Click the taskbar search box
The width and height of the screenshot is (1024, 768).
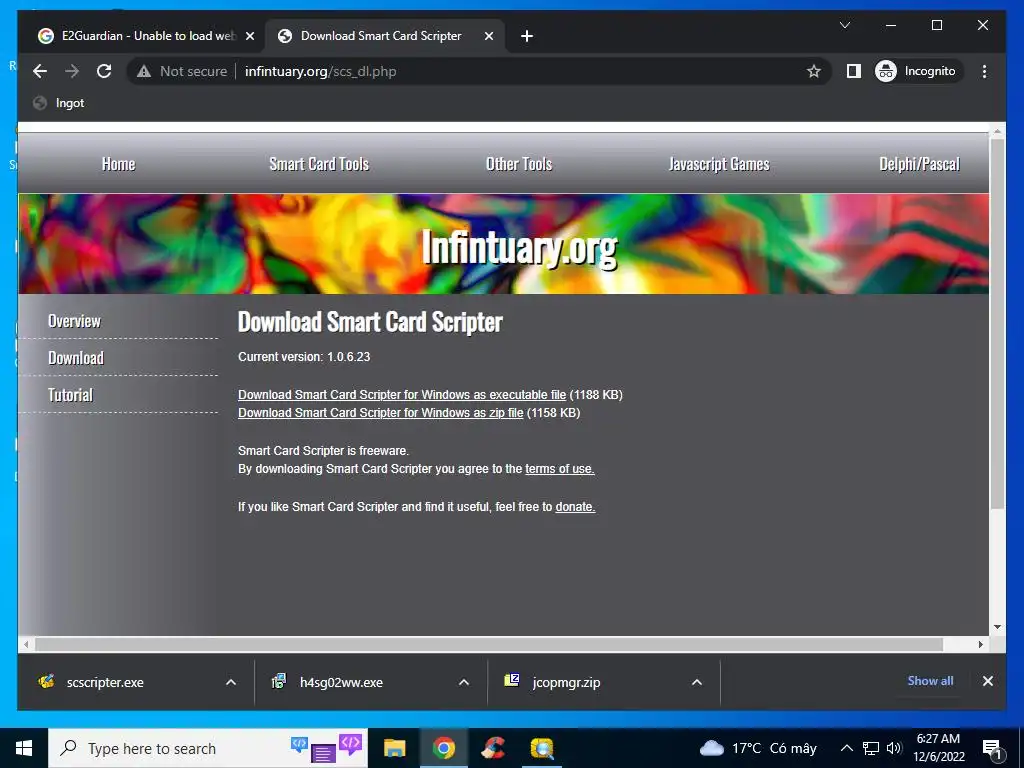tap(208, 748)
